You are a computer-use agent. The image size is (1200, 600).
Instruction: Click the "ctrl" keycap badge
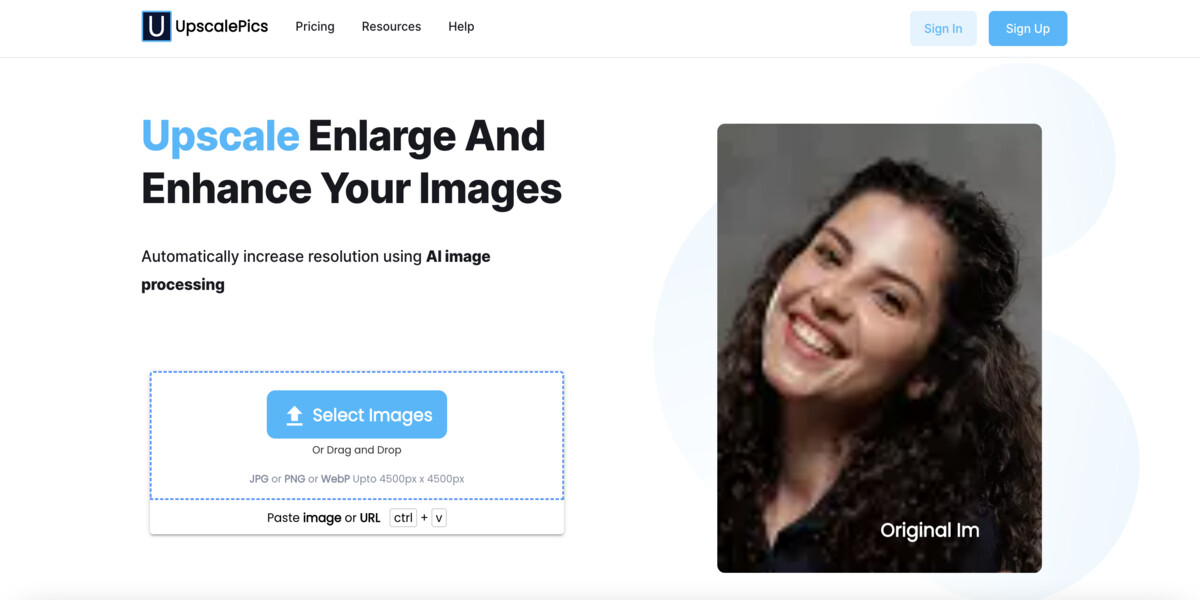[403, 517]
